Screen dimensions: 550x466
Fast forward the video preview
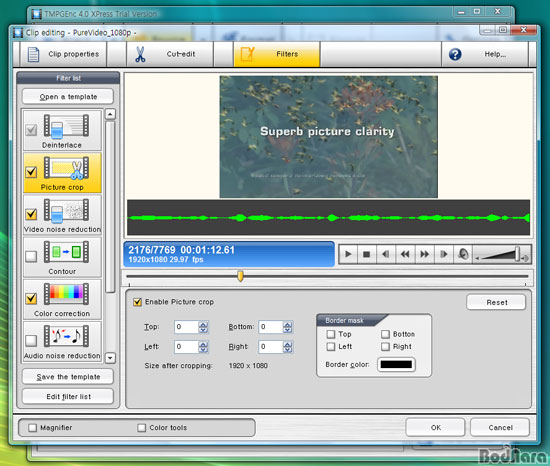424,254
